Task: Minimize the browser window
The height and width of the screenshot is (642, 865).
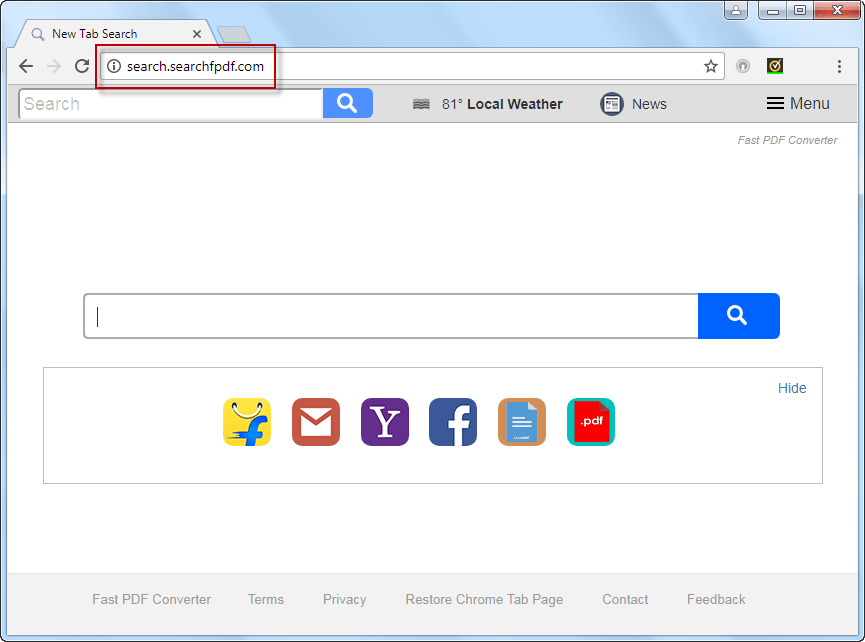Action: pyautogui.click(x=772, y=10)
